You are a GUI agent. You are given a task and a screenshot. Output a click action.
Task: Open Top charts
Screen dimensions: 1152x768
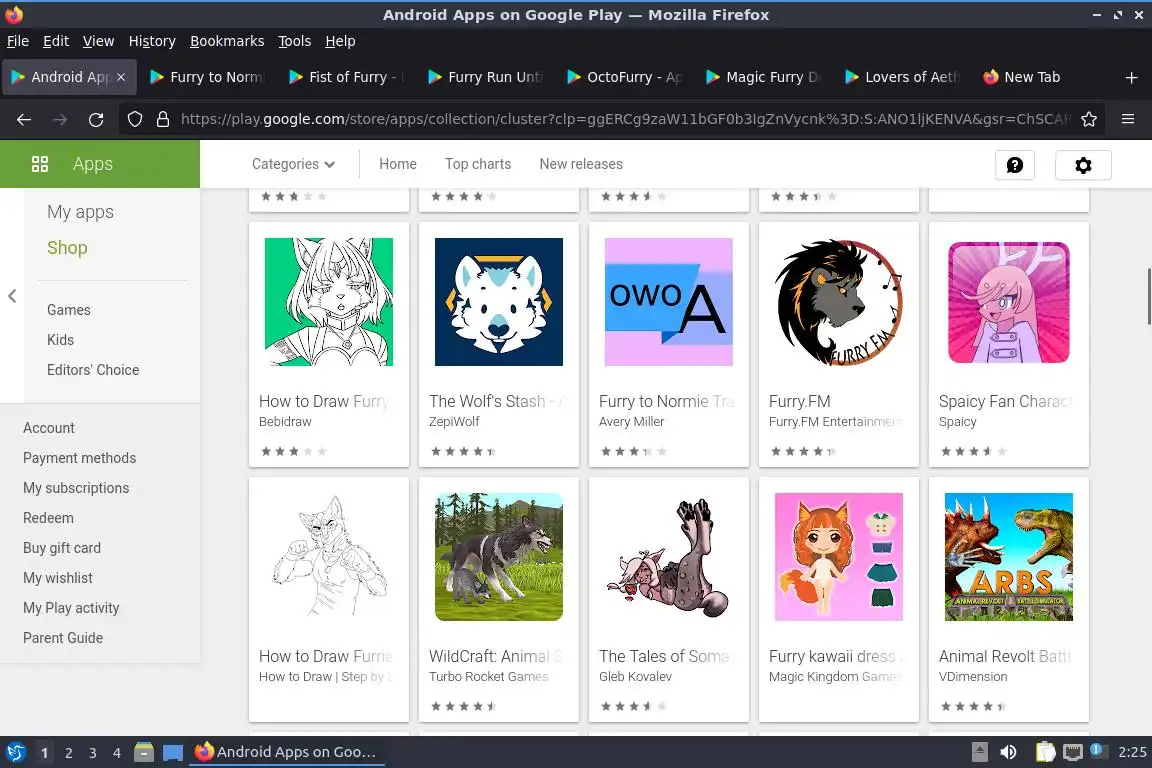pos(478,164)
